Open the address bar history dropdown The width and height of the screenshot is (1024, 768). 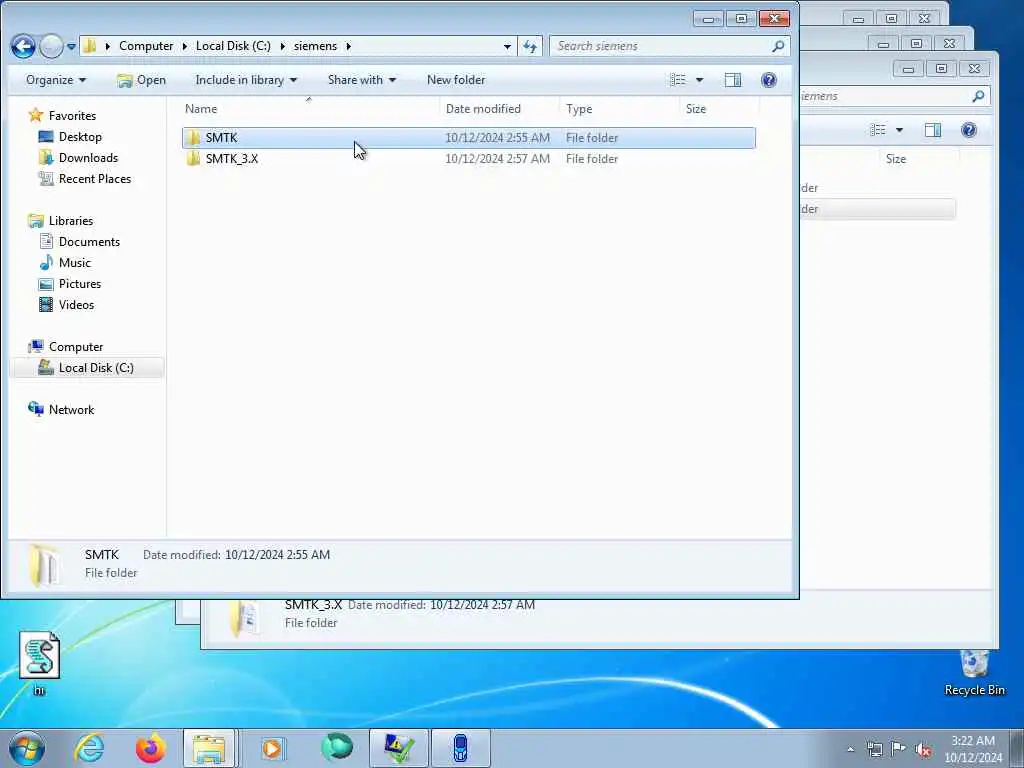point(507,46)
